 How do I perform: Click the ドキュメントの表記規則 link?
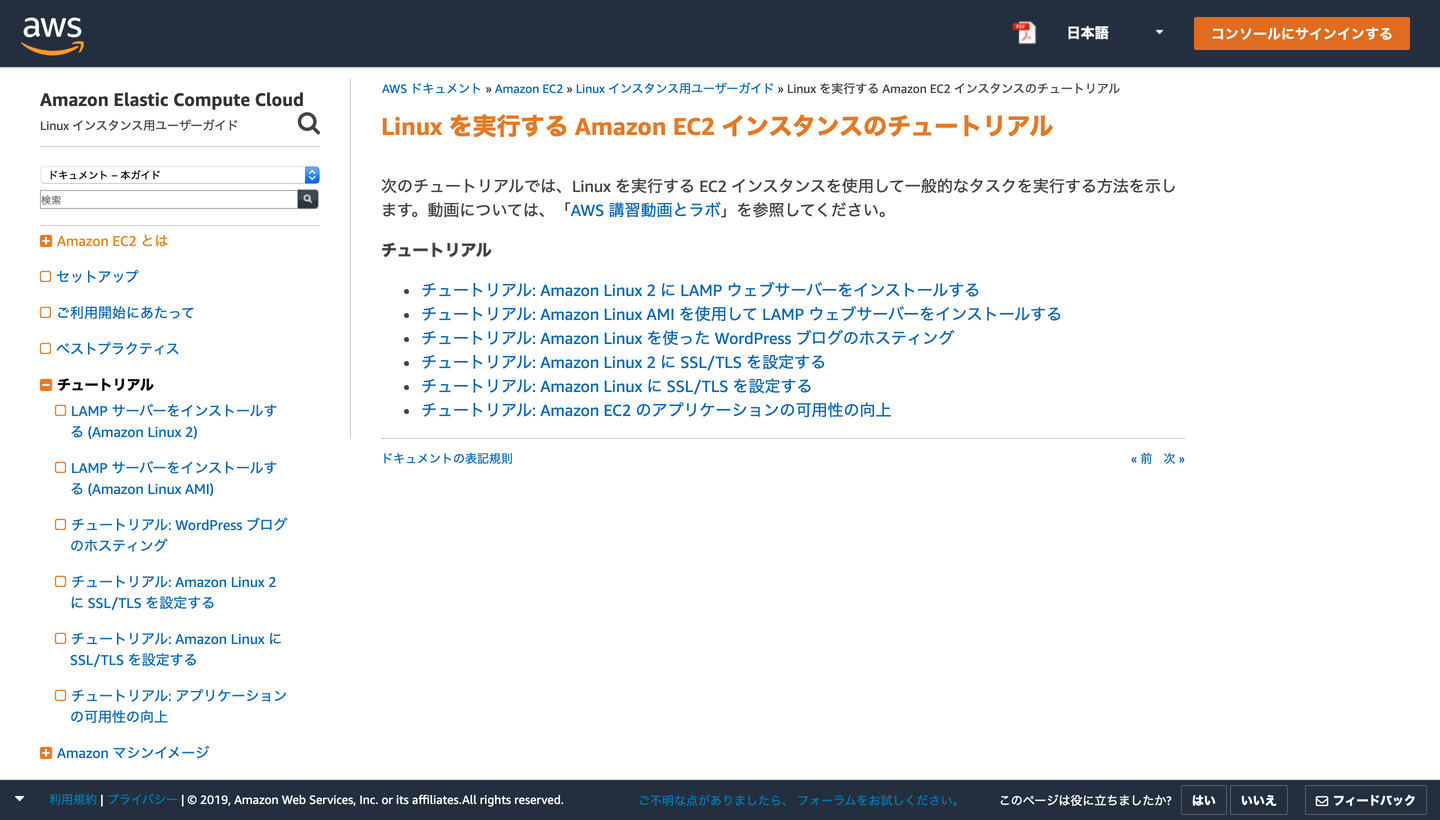click(x=447, y=459)
